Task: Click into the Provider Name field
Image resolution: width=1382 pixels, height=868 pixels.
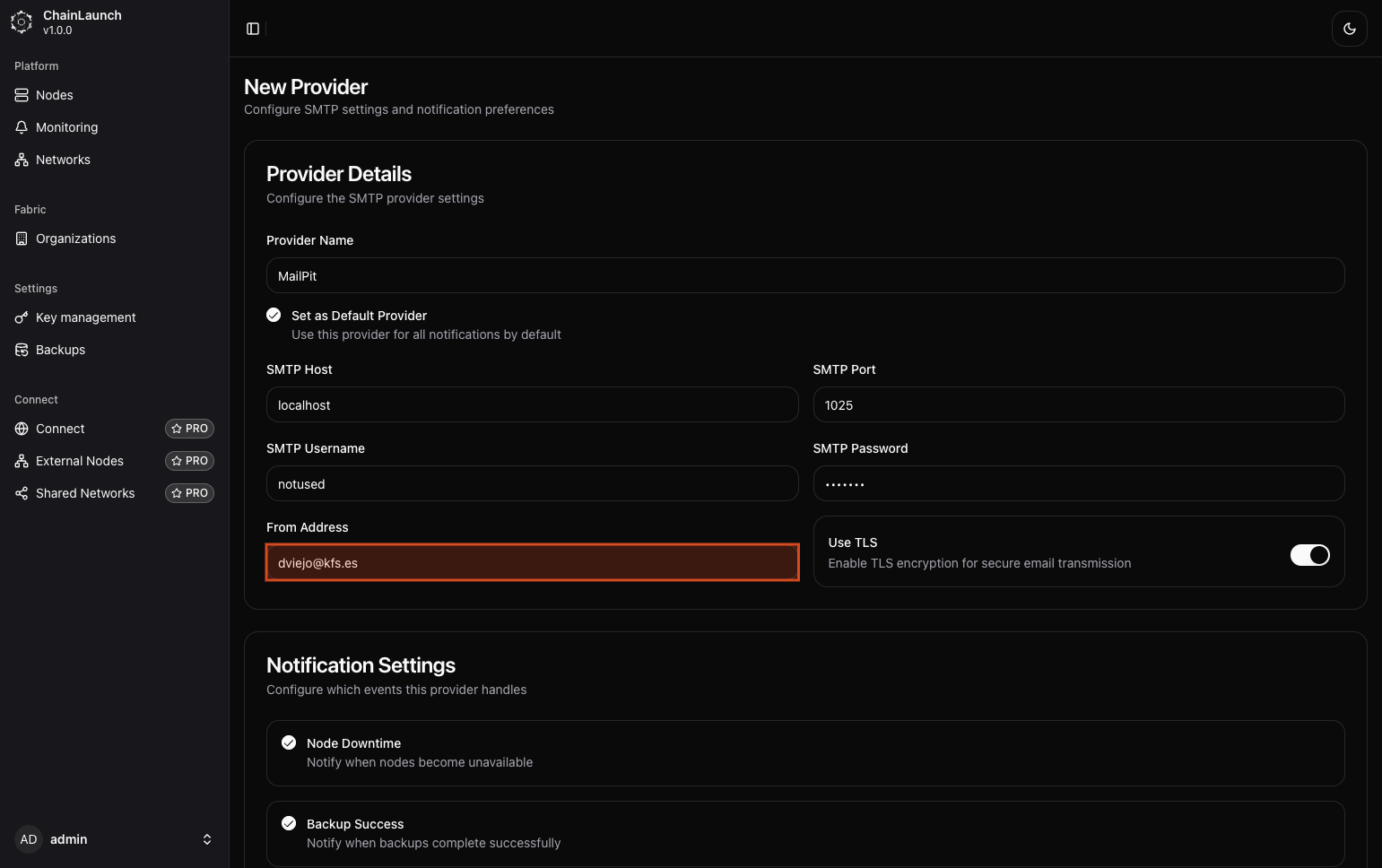Action: click(804, 276)
